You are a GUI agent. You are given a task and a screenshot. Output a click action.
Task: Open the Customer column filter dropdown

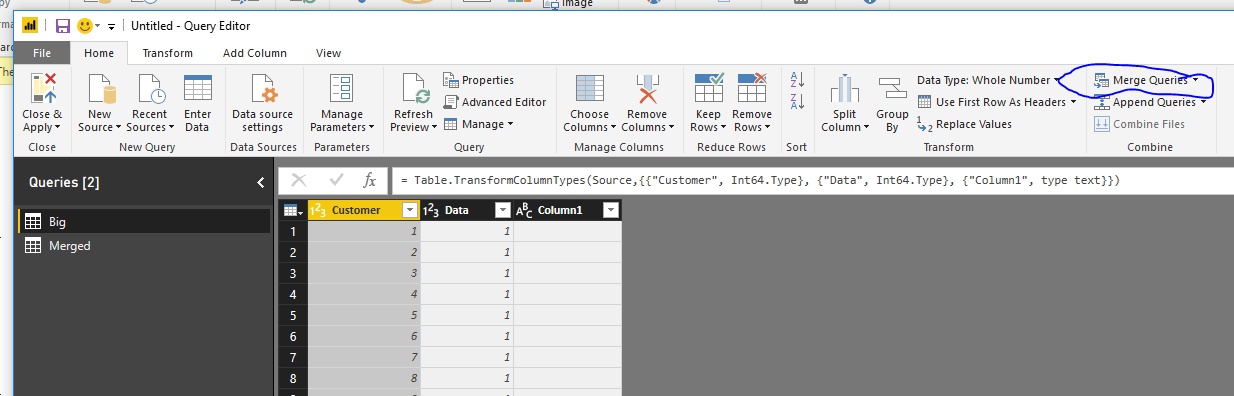point(409,210)
